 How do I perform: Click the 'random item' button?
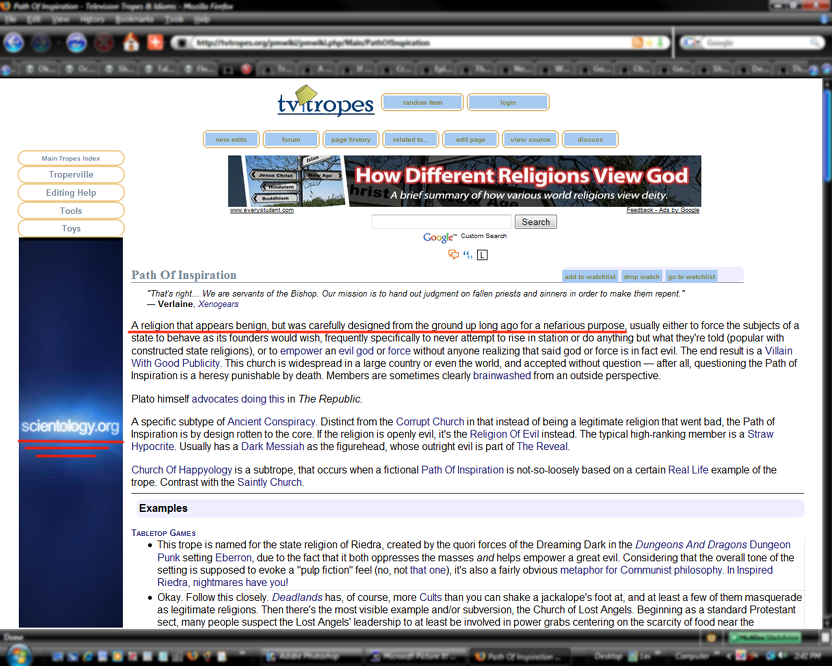click(422, 103)
